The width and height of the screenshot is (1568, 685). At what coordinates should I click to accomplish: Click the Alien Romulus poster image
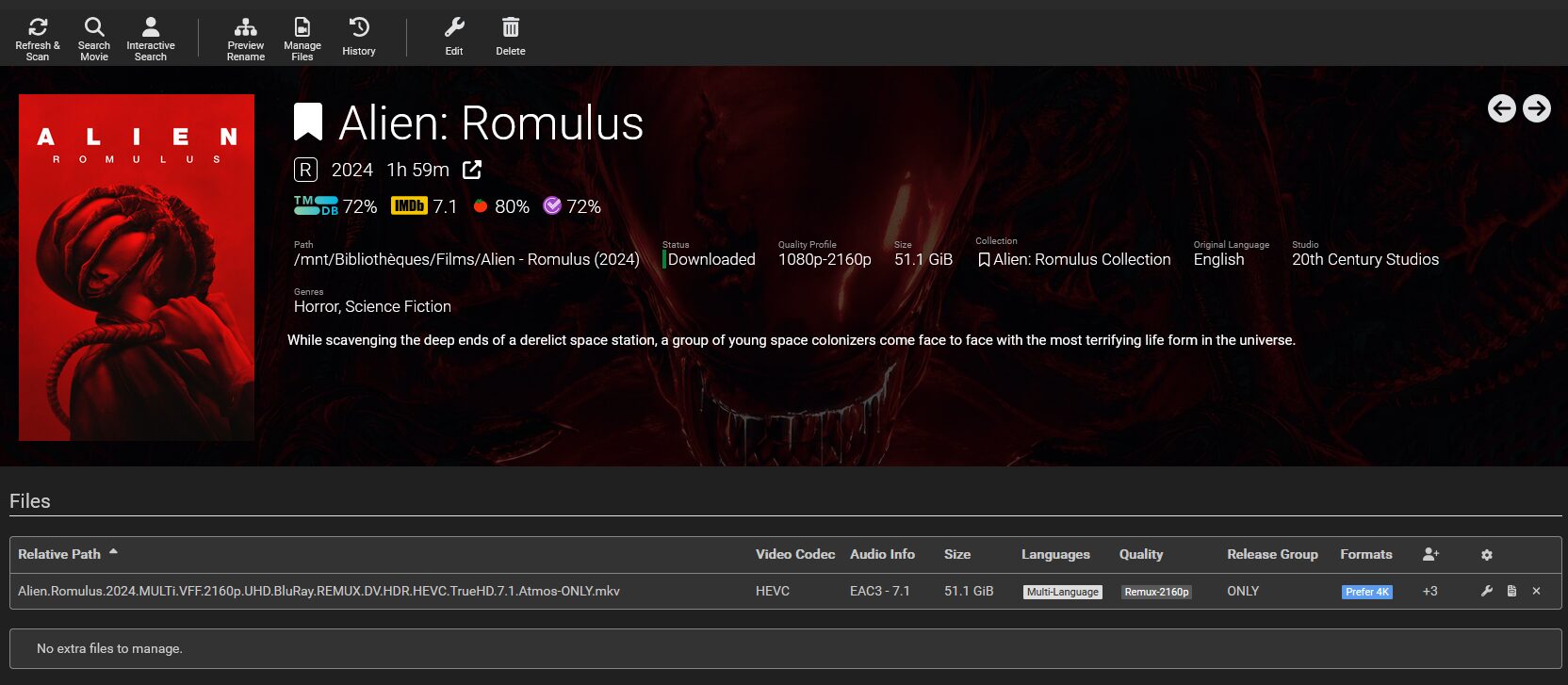pyautogui.click(x=137, y=268)
